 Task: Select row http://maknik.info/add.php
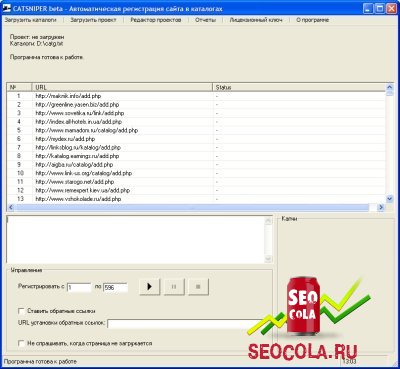point(196,96)
